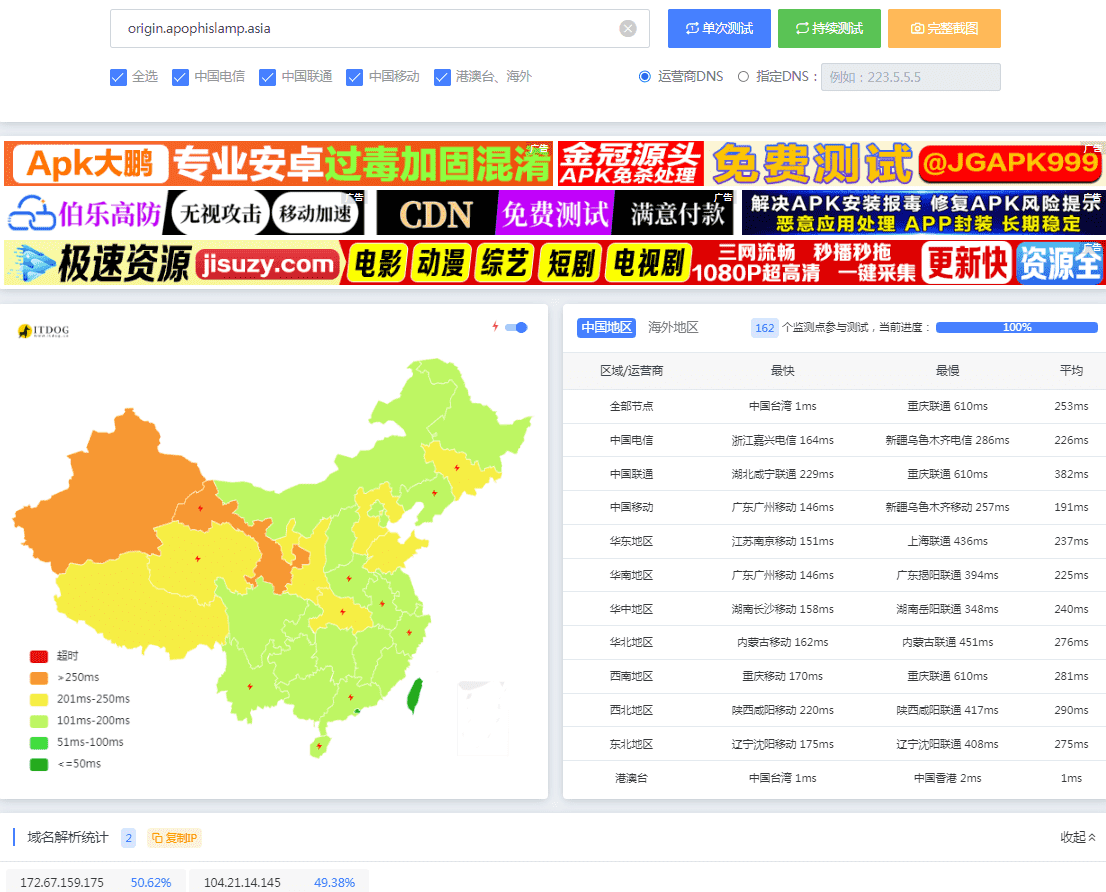Uncheck the 中国移动 checkbox
Image resolution: width=1106 pixels, height=892 pixels.
pyautogui.click(x=354, y=77)
